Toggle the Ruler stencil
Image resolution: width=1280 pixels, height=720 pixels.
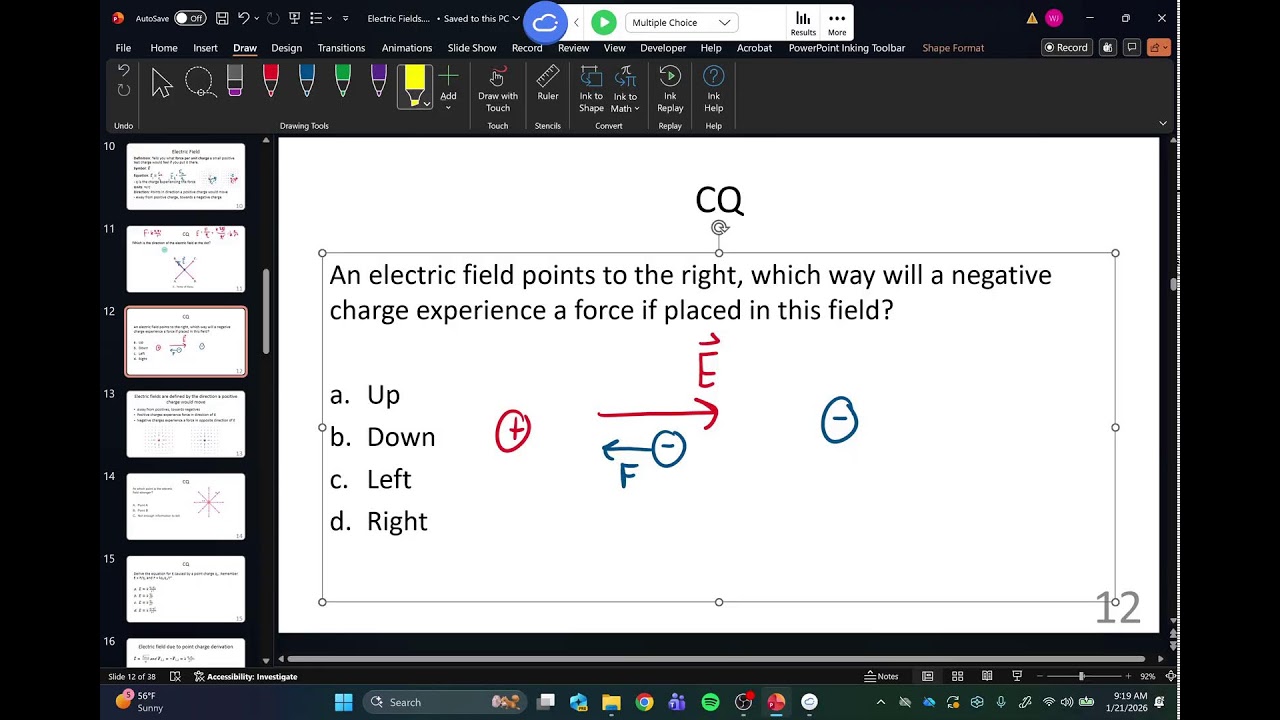coord(548,84)
